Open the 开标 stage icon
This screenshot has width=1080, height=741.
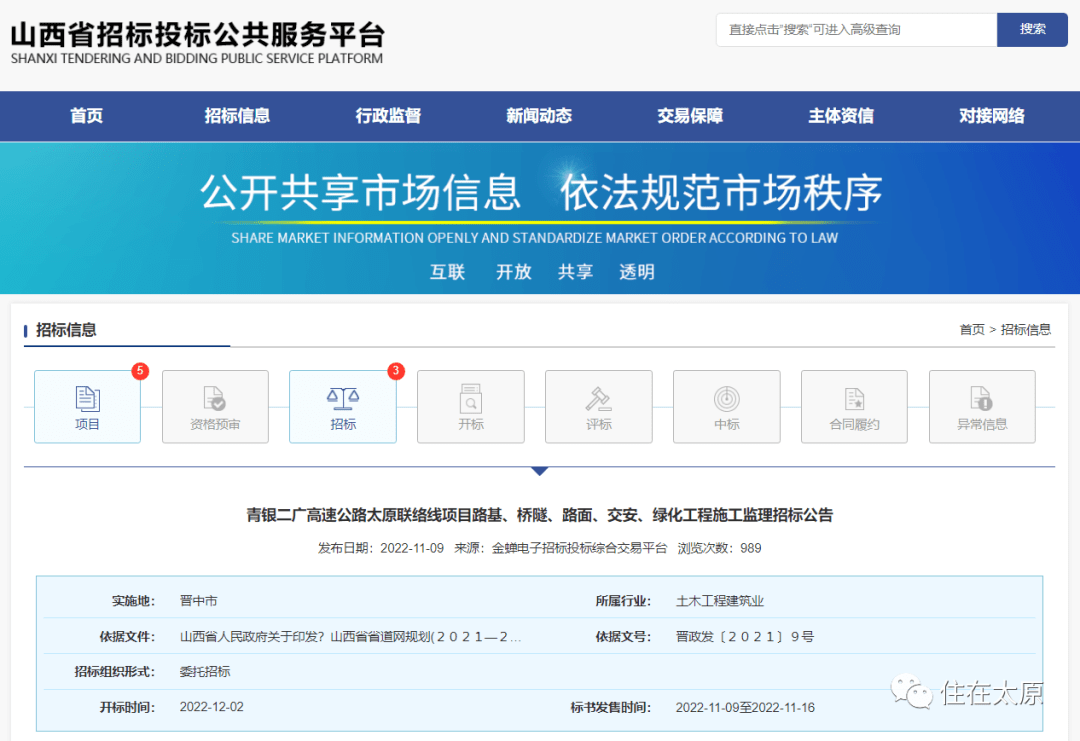[x=471, y=406]
